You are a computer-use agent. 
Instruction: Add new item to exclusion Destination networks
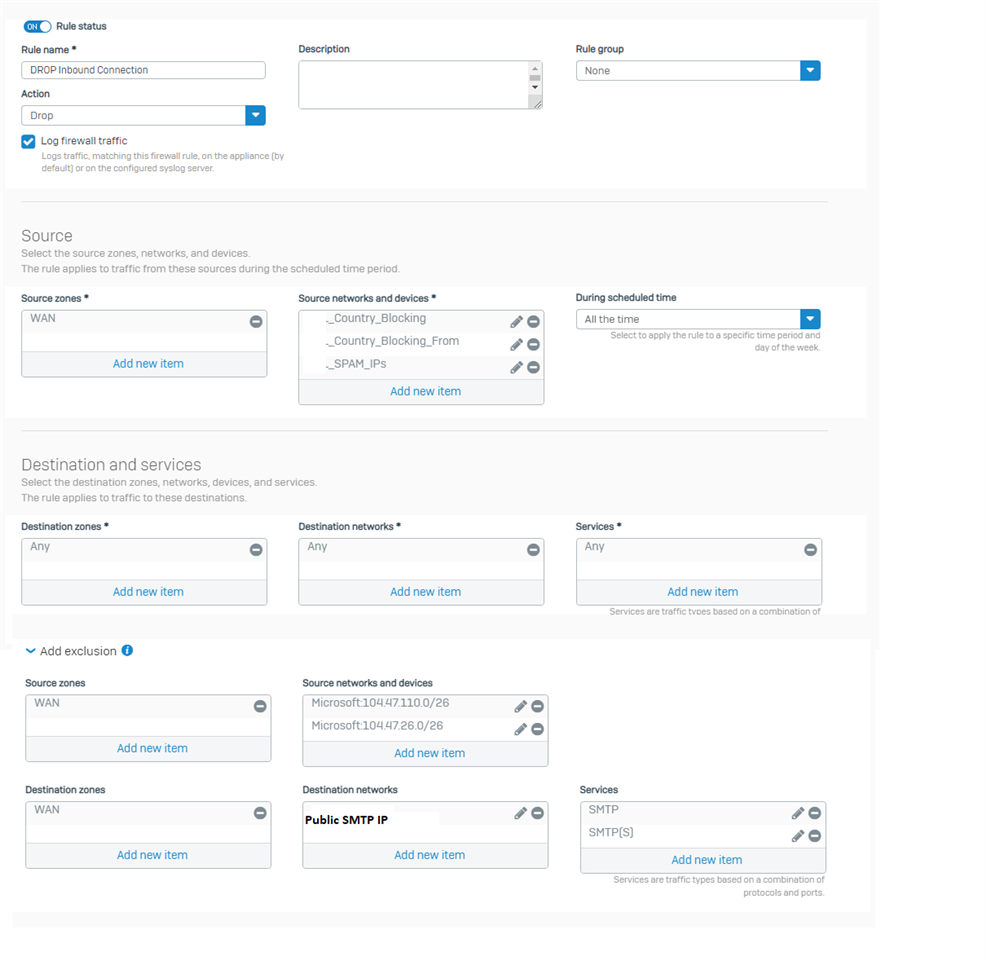[429, 855]
